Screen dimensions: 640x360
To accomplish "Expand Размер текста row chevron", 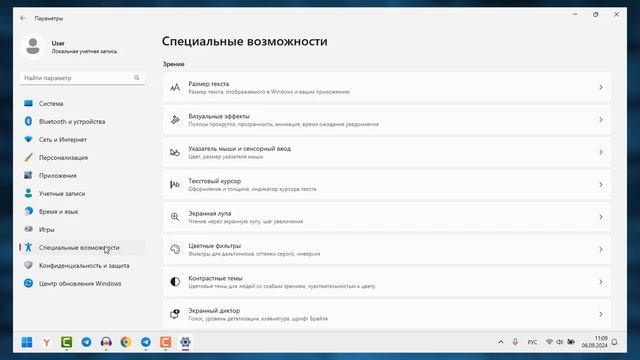I will point(600,87).
